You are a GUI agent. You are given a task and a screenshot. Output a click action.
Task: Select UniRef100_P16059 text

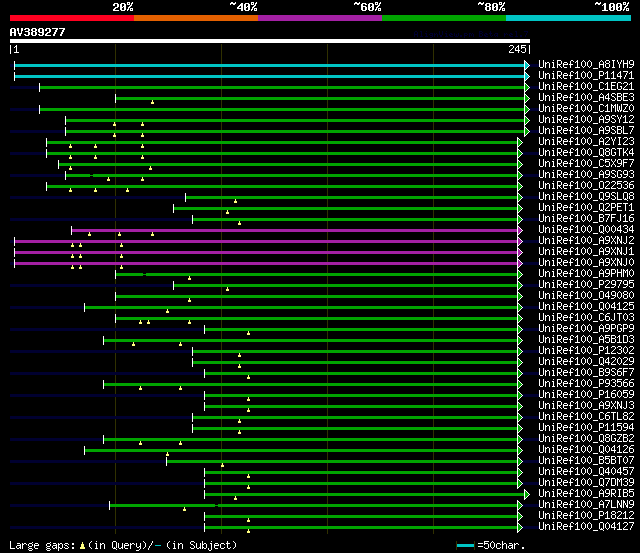[x=586, y=395]
